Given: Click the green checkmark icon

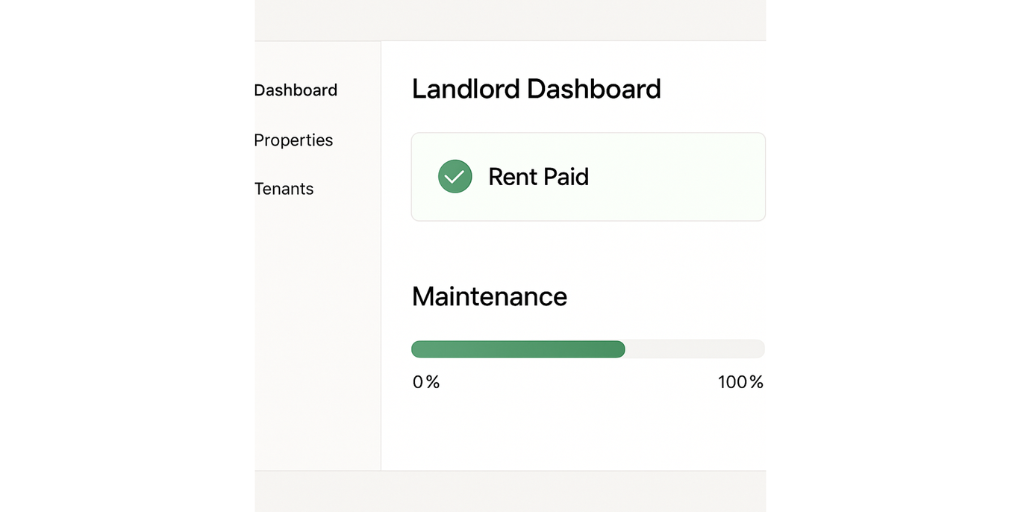Looking at the screenshot, I should 455,177.
